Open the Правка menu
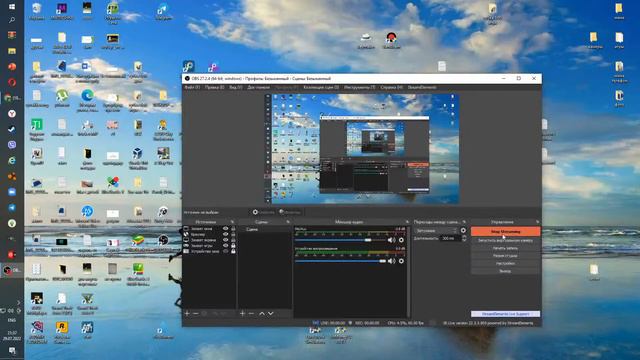This screenshot has width=640, height=360. click(214, 87)
